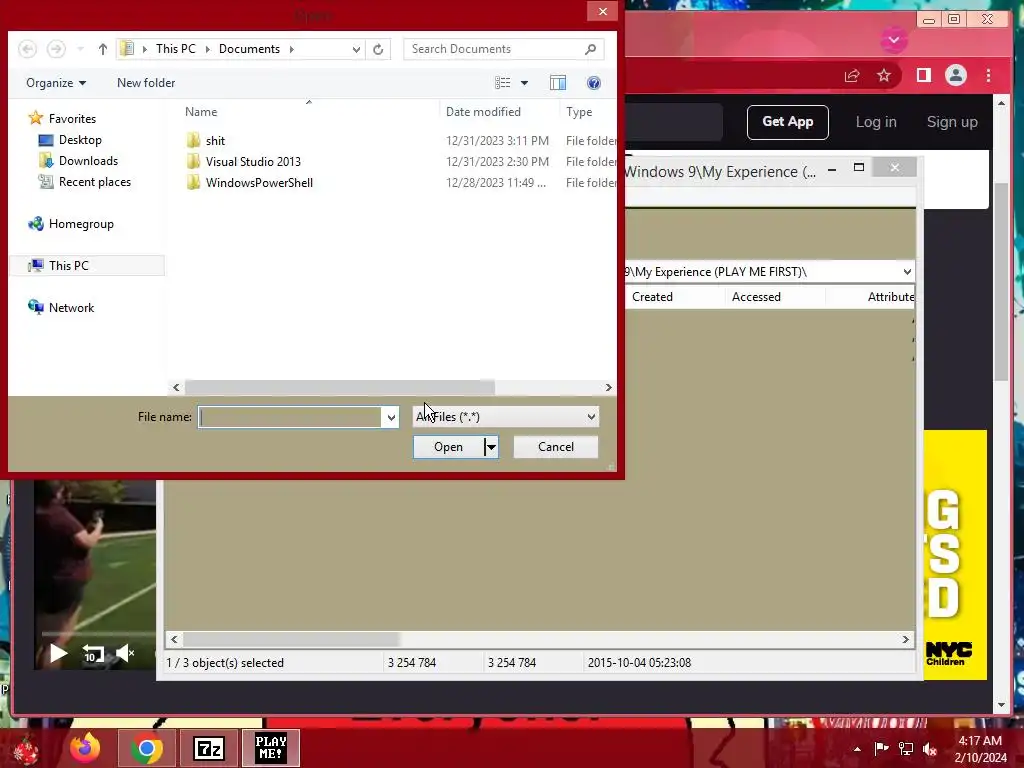Select the Visual Studio 2013 folder
The height and width of the screenshot is (768, 1024).
(x=253, y=162)
